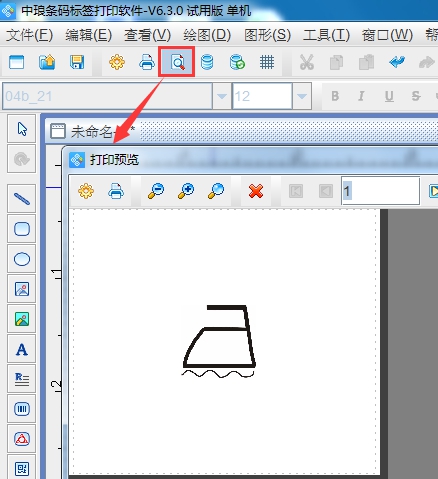Click the printer icon in print preview
The width and height of the screenshot is (438, 479).
(x=116, y=191)
